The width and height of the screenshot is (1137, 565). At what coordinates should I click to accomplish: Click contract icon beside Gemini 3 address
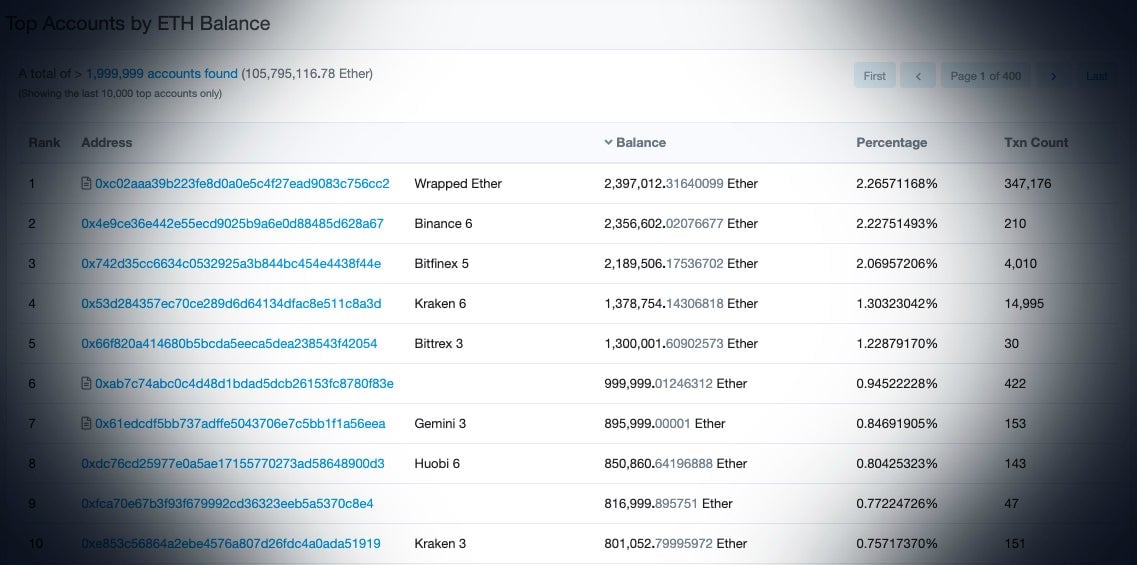pyautogui.click(x=86, y=423)
